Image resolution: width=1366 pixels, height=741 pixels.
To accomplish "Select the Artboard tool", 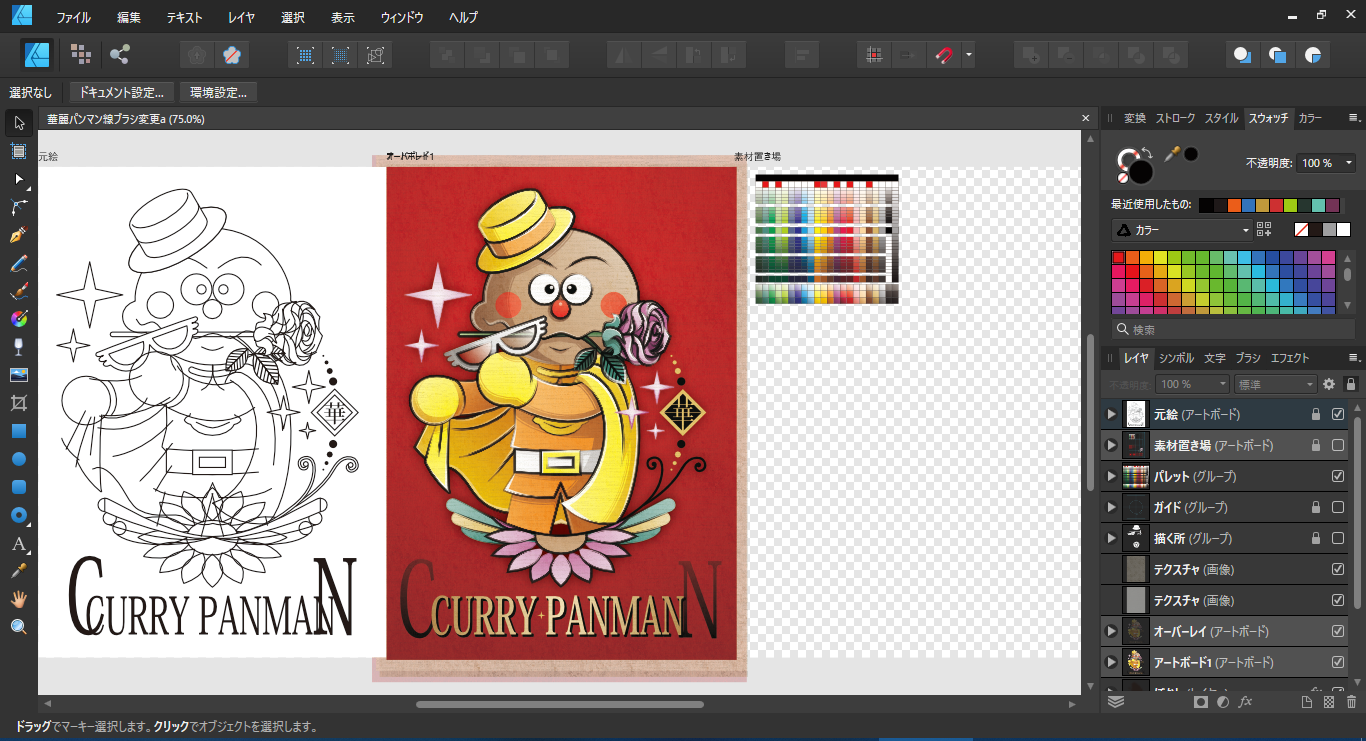I will point(18,151).
